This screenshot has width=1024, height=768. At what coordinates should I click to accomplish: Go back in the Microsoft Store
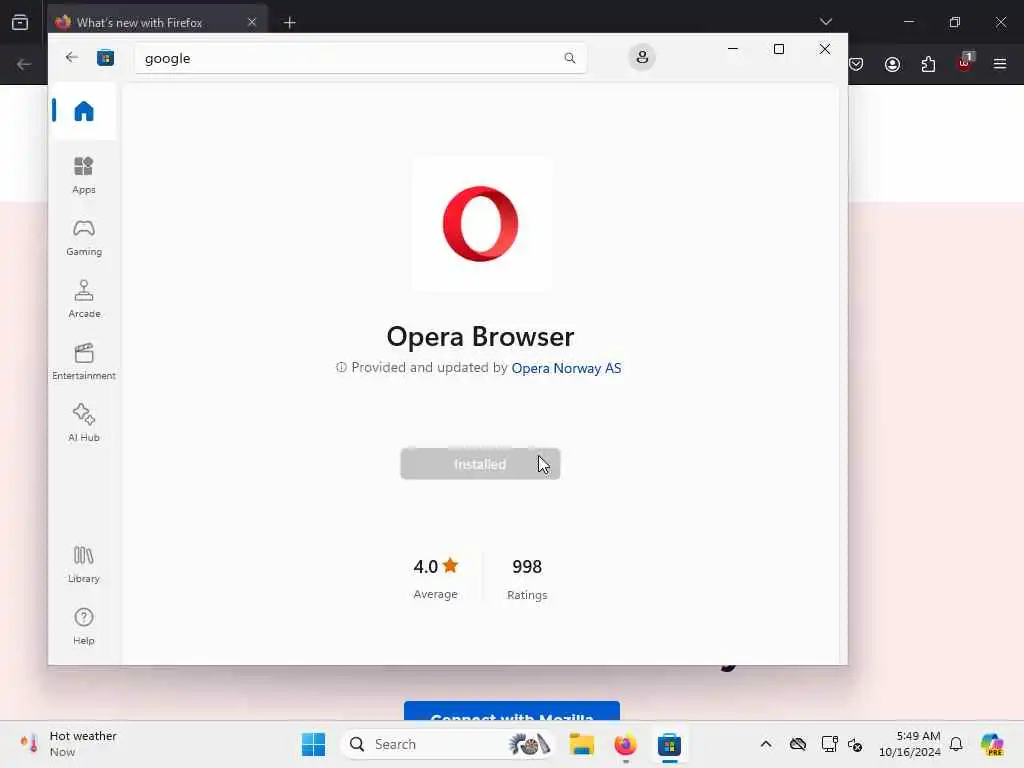(x=72, y=57)
